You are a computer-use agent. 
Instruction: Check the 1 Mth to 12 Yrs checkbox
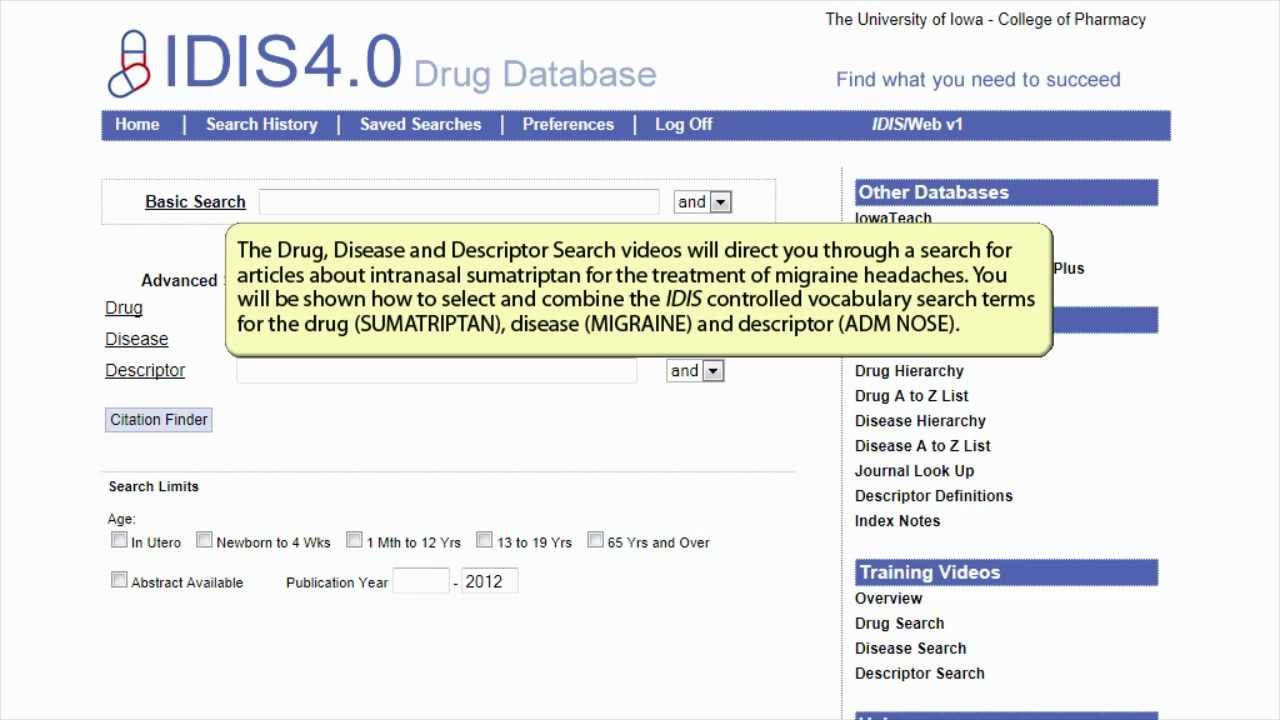(x=354, y=540)
